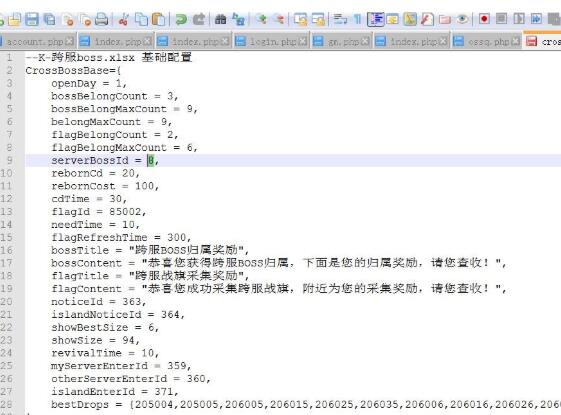
Task: Place cursor in the rebornCost line
Action: [105, 186]
